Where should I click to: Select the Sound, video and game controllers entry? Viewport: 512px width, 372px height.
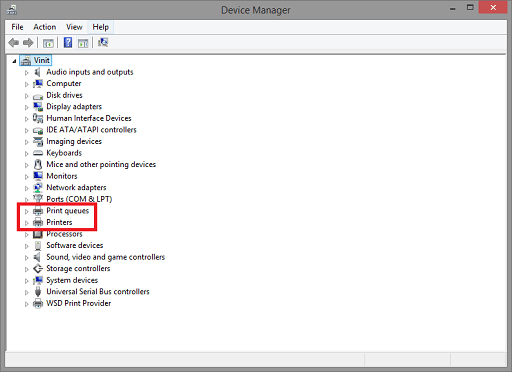pos(106,257)
